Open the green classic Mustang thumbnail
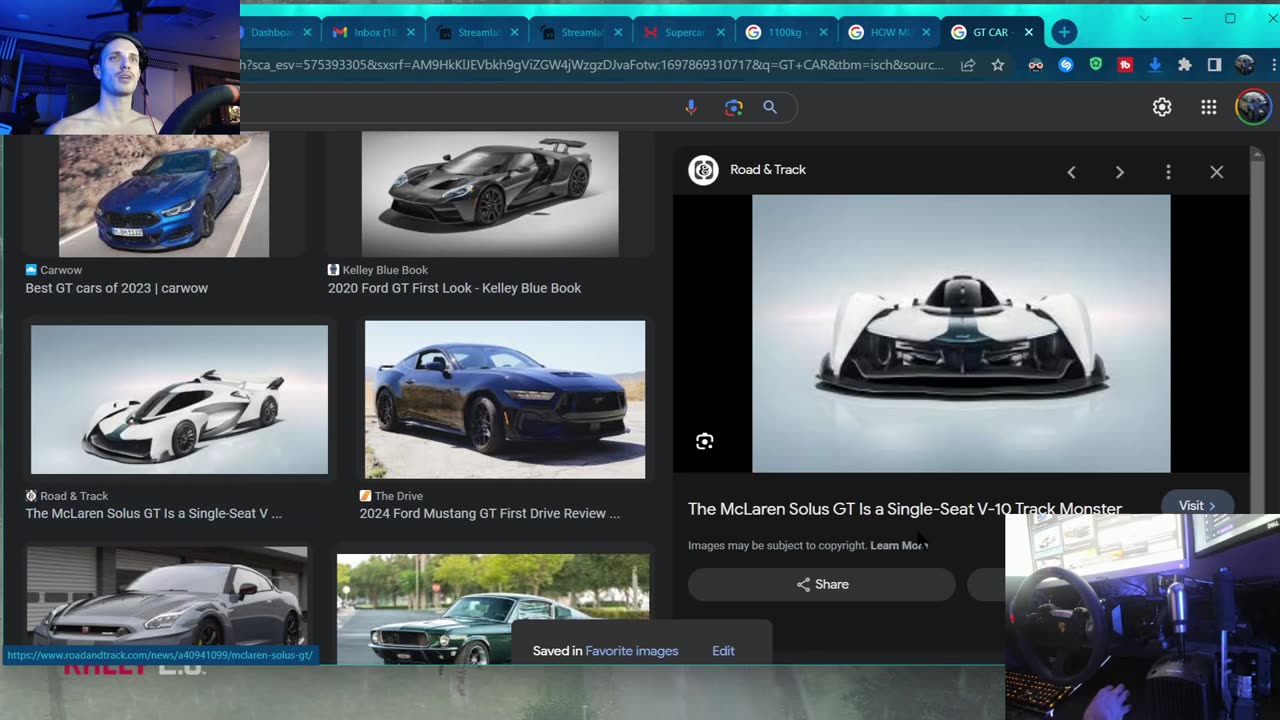This screenshot has width=1280, height=720. coord(493,608)
